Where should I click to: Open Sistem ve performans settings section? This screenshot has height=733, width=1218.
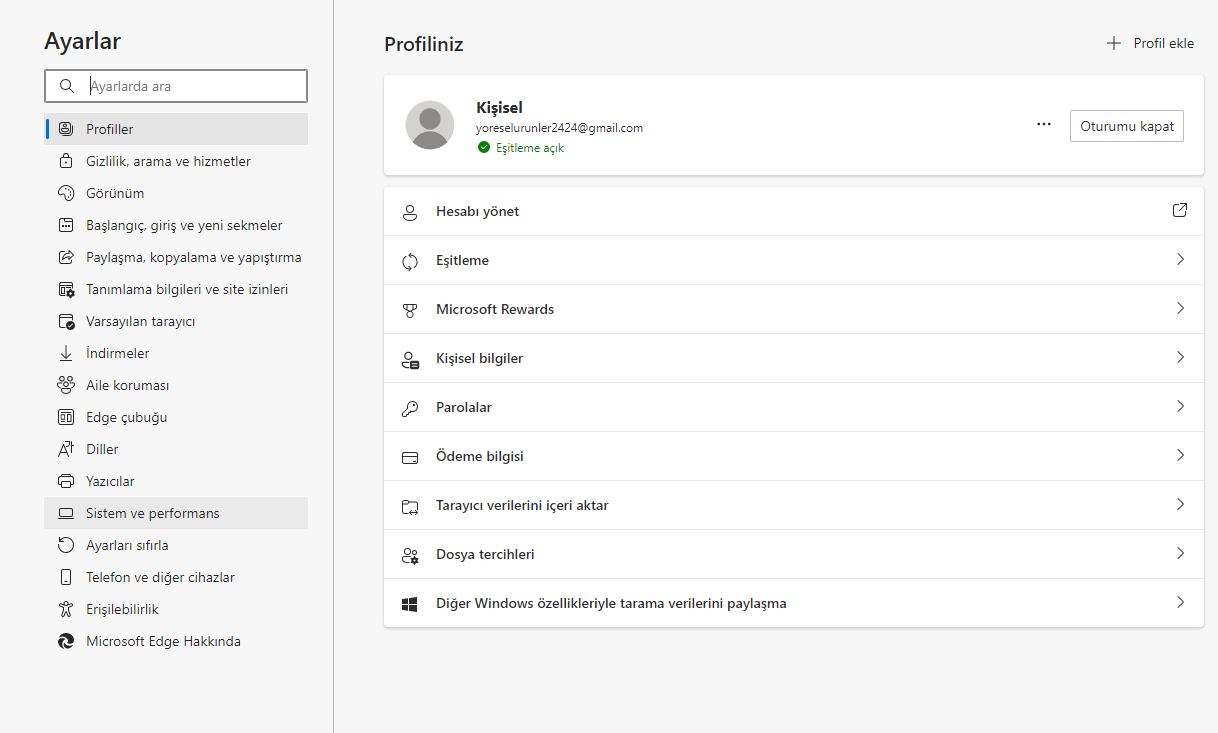(152, 513)
